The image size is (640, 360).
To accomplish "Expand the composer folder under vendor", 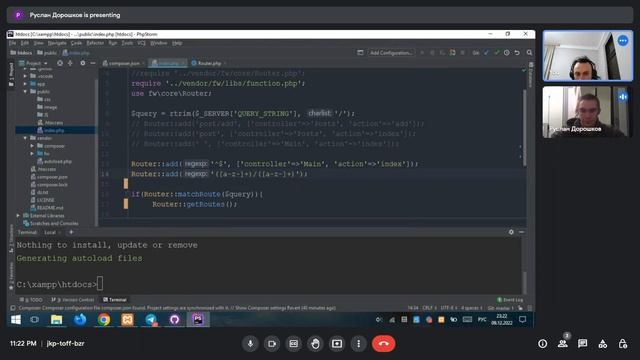I will (x=32, y=146).
